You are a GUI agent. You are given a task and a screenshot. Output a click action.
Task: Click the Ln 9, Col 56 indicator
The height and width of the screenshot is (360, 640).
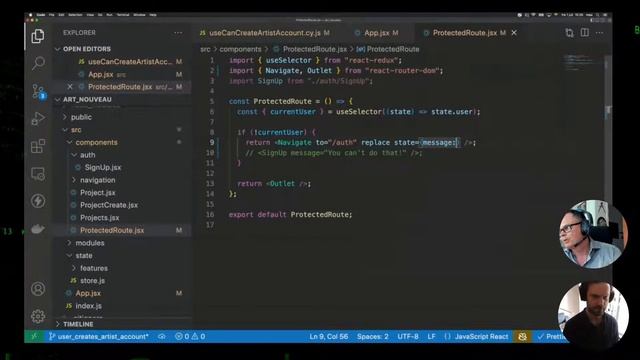tap(329, 336)
